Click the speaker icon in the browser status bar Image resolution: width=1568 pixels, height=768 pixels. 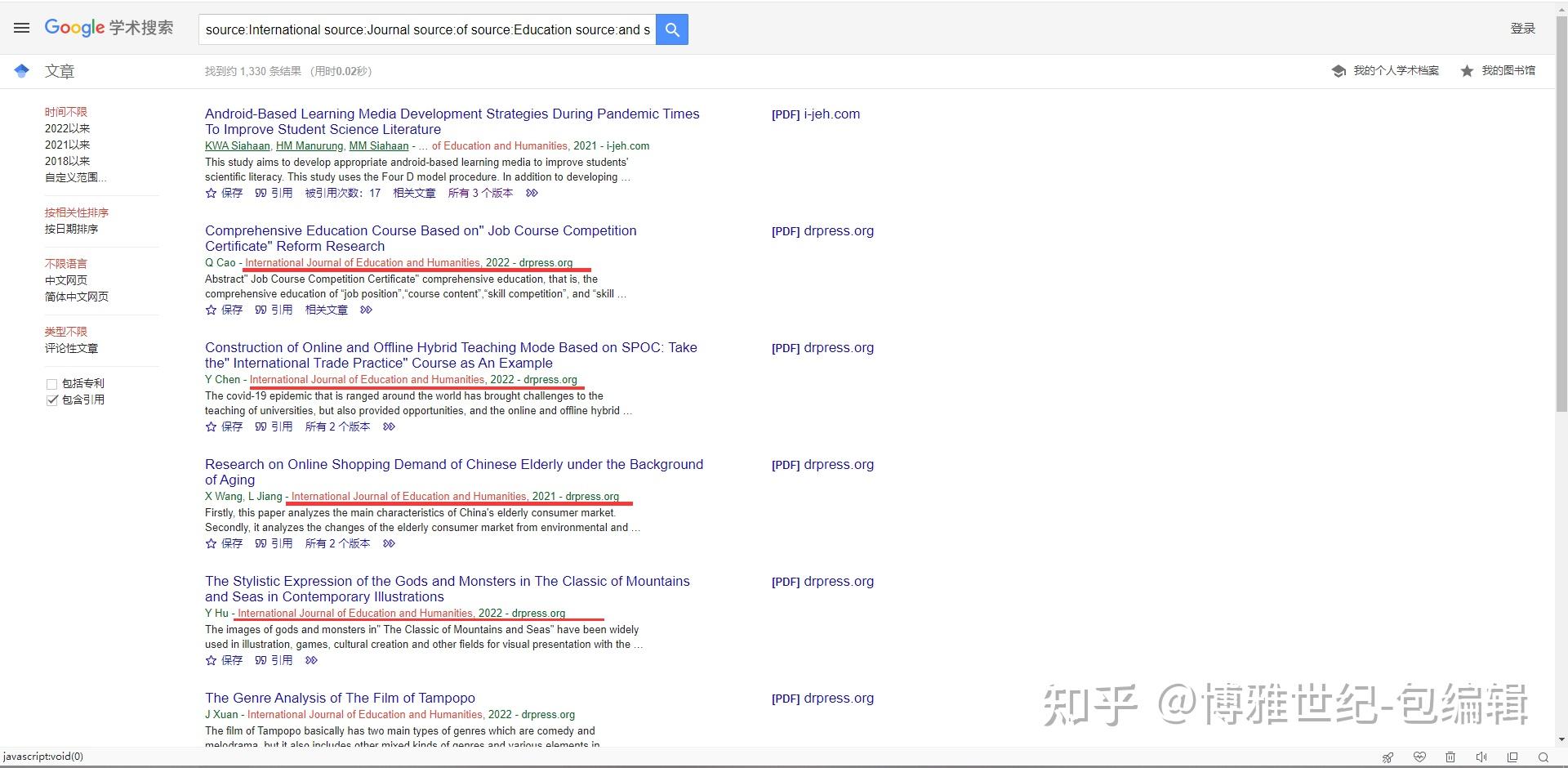pyautogui.click(x=1482, y=757)
